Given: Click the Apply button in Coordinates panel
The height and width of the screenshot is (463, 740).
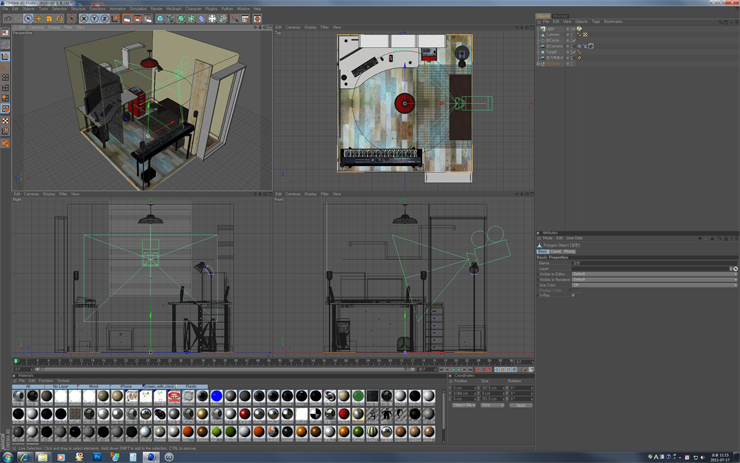Looking at the screenshot, I should (x=521, y=405).
